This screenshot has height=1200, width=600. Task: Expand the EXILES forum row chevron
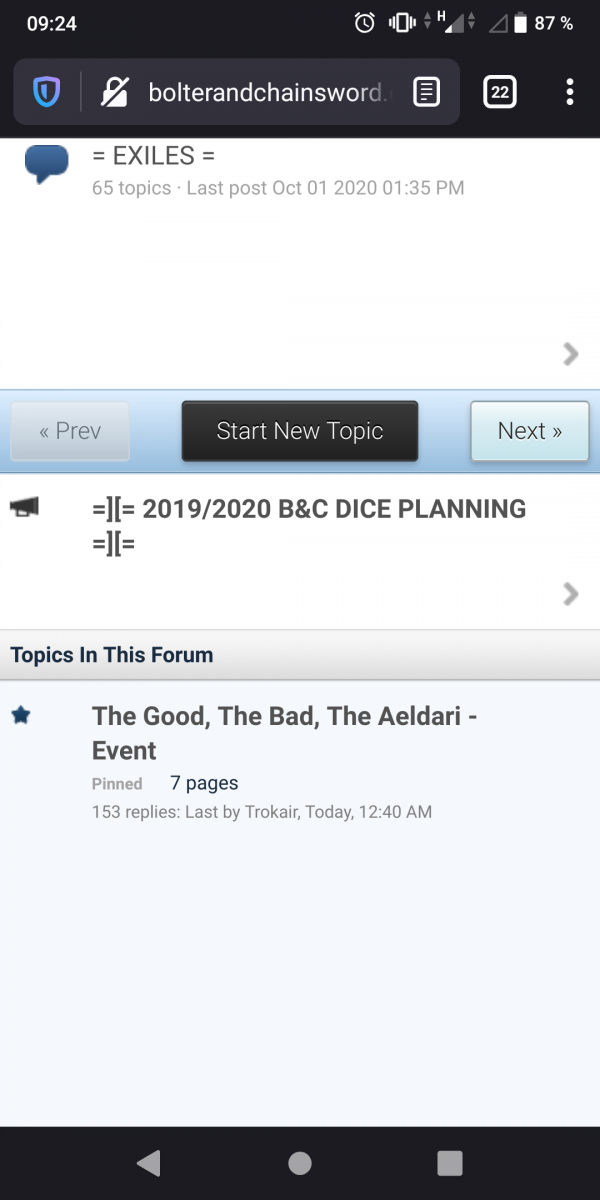(571, 353)
